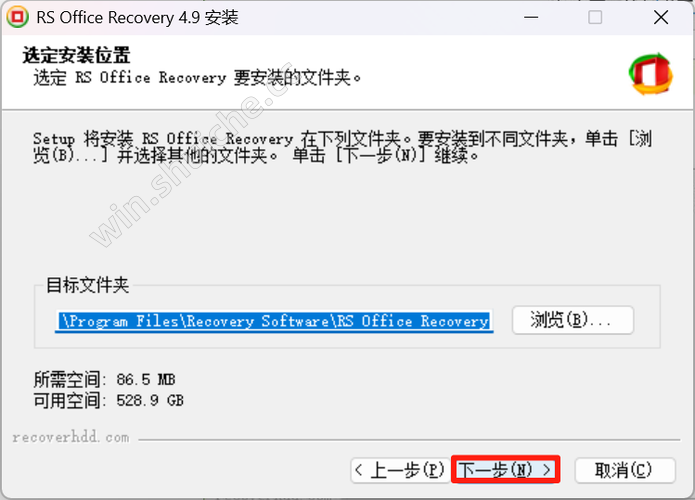Minimize the installer window
The image size is (695, 500).
[531, 18]
